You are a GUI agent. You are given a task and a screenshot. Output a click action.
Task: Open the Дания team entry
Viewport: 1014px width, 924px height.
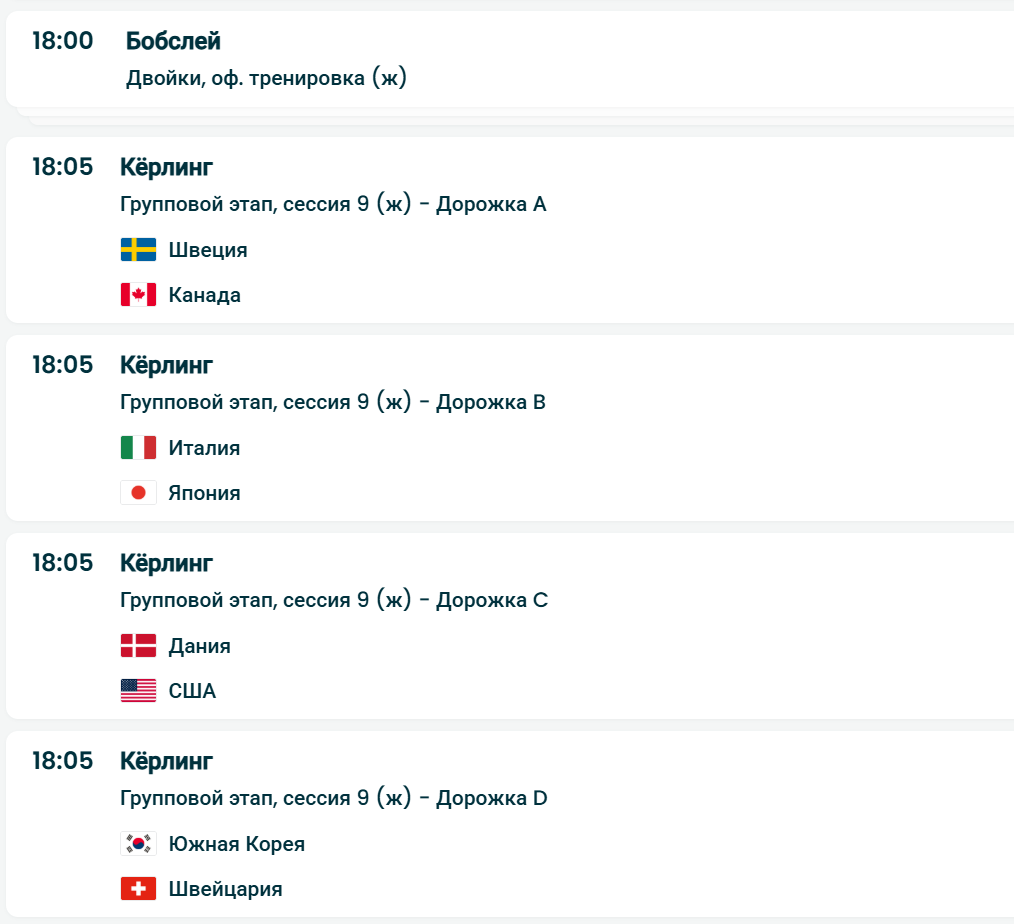pyautogui.click(x=199, y=646)
